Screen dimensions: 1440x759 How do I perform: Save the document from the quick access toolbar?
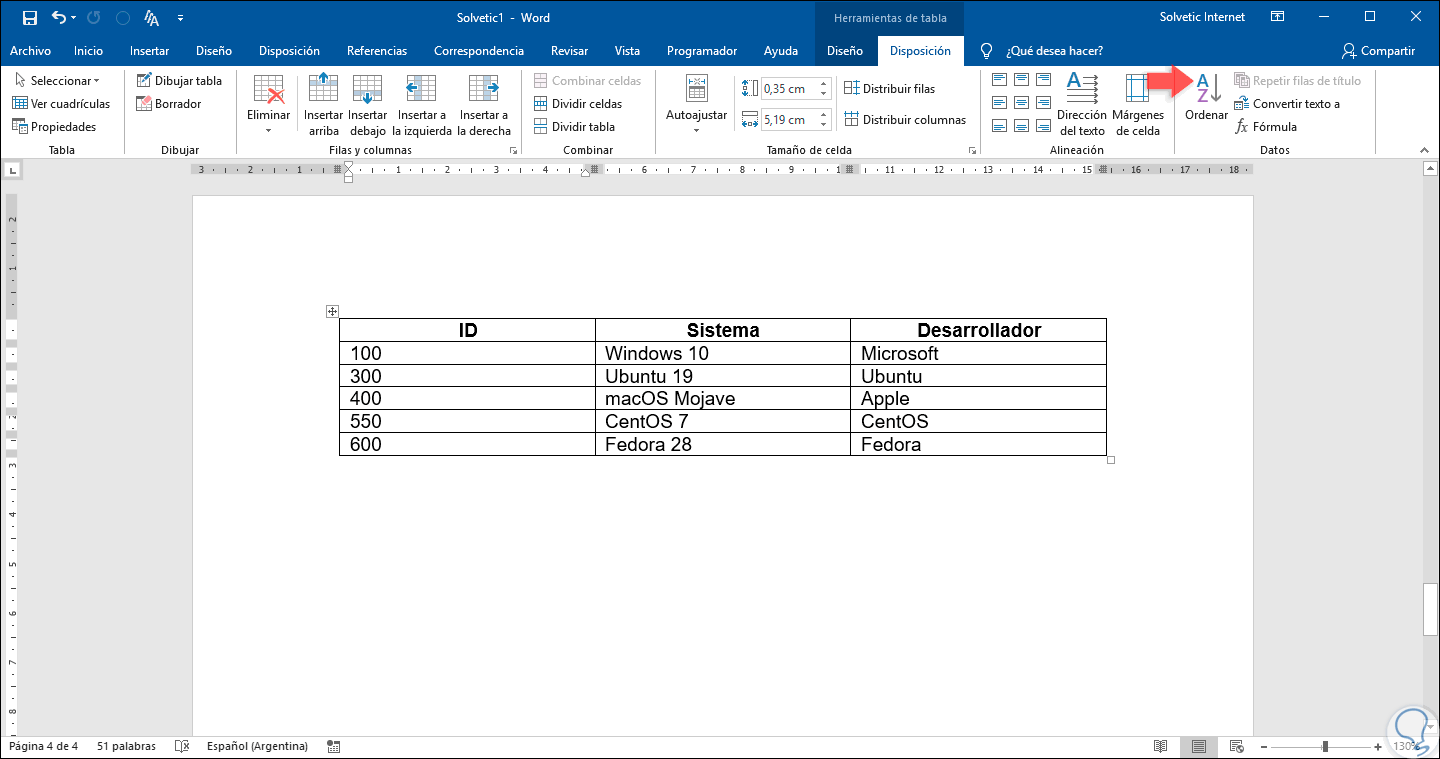(x=29, y=18)
